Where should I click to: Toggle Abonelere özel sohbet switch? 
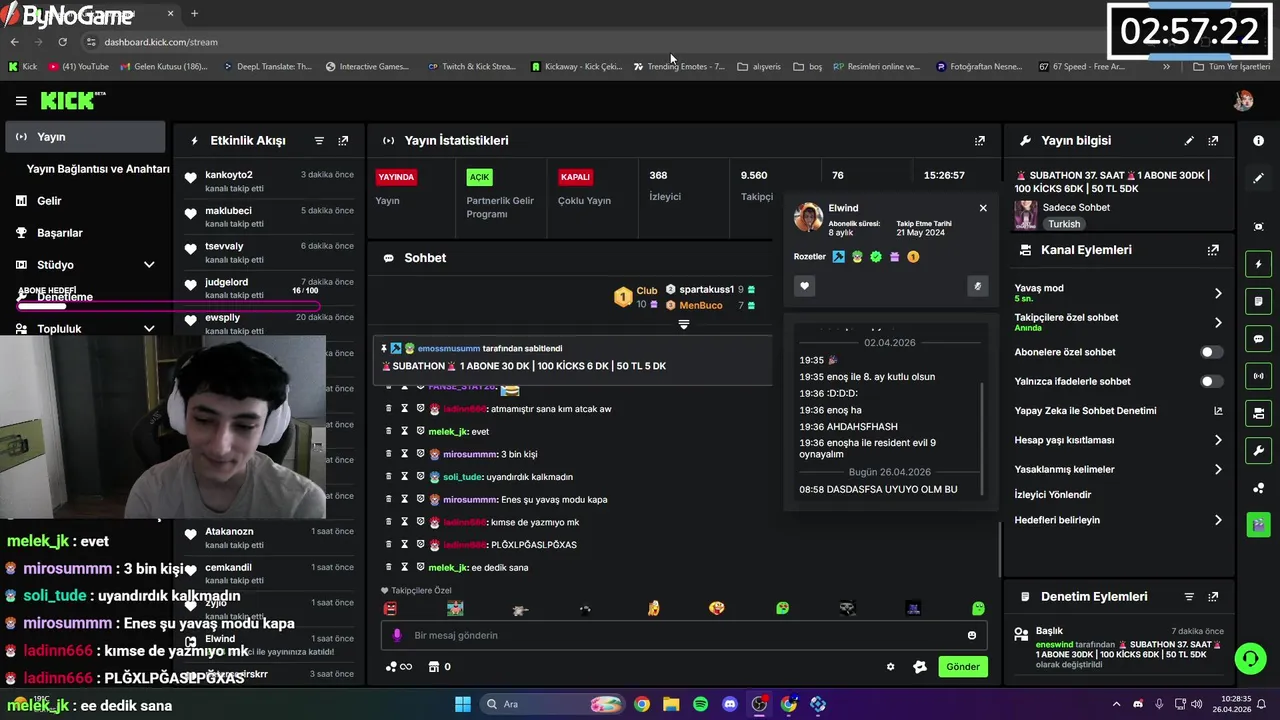pyautogui.click(x=1211, y=352)
